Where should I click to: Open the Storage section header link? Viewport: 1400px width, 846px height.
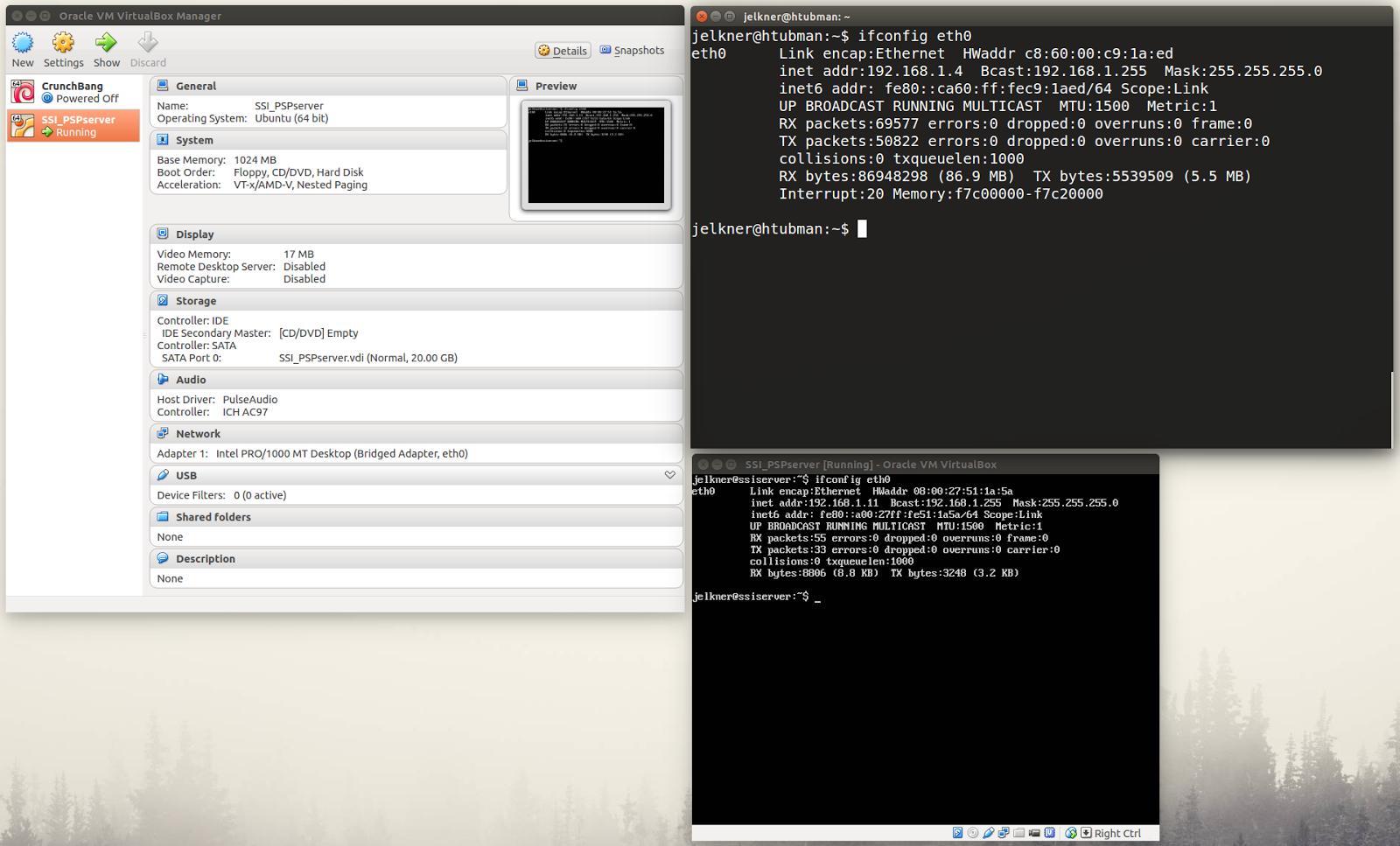click(196, 301)
